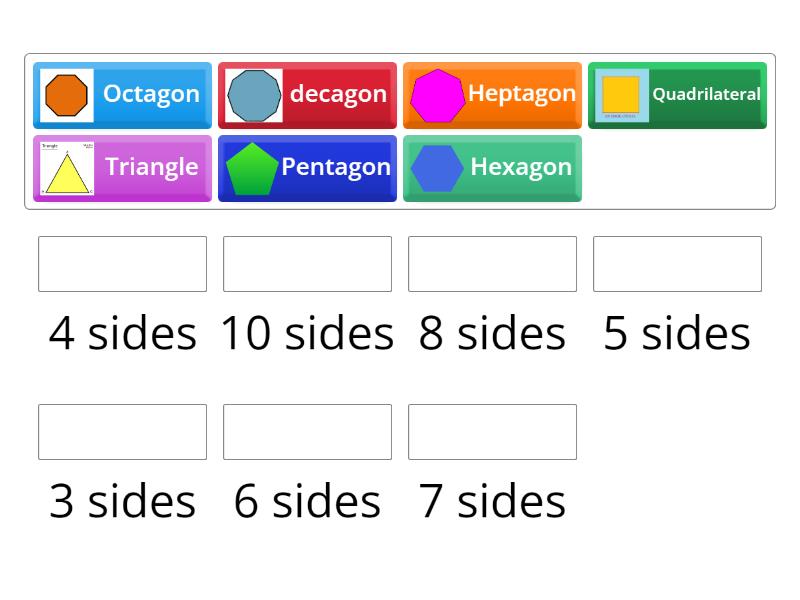Select the Pentagon answer tile
Viewport: 800px width, 600px height.
307,167
